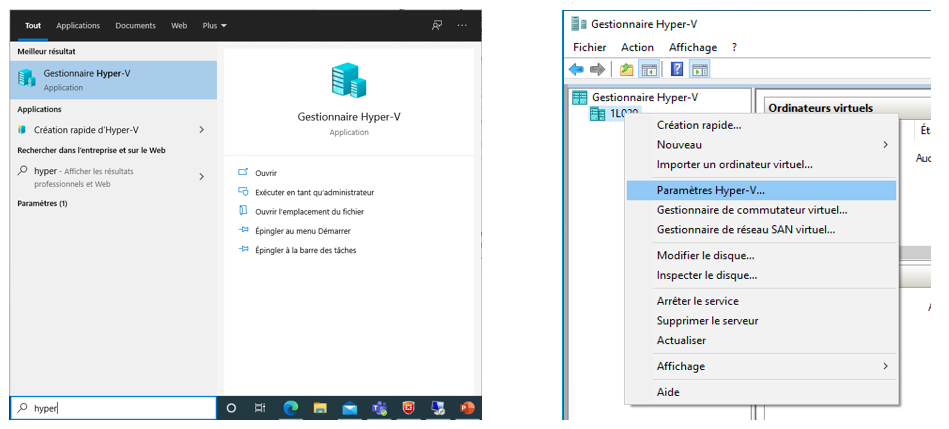Click the feedback person icon in search header
This screenshot has height=429, width=949.
(436, 25)
